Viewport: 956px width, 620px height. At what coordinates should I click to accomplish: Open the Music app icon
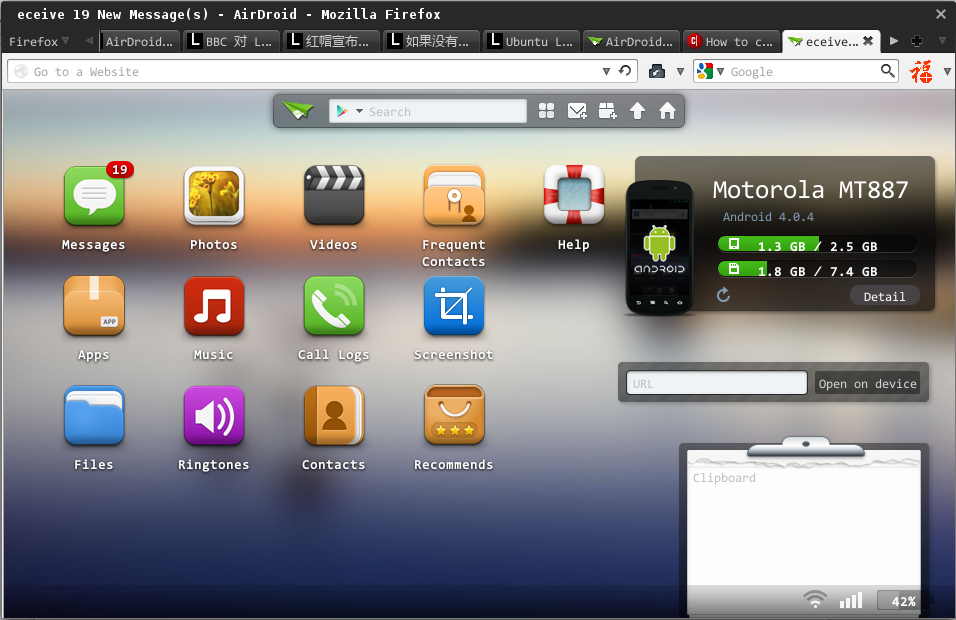tap(213, 305)
